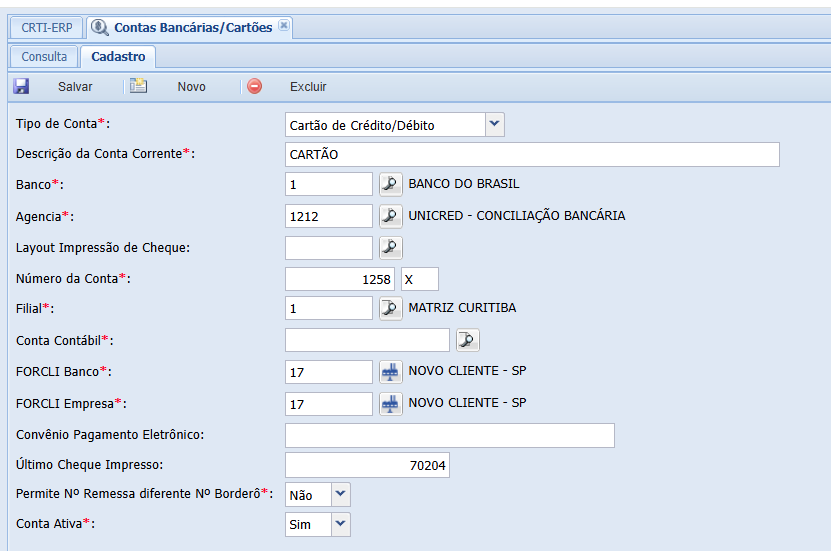Click Layout Impressão de Cheque input field

tap(329, 247)
